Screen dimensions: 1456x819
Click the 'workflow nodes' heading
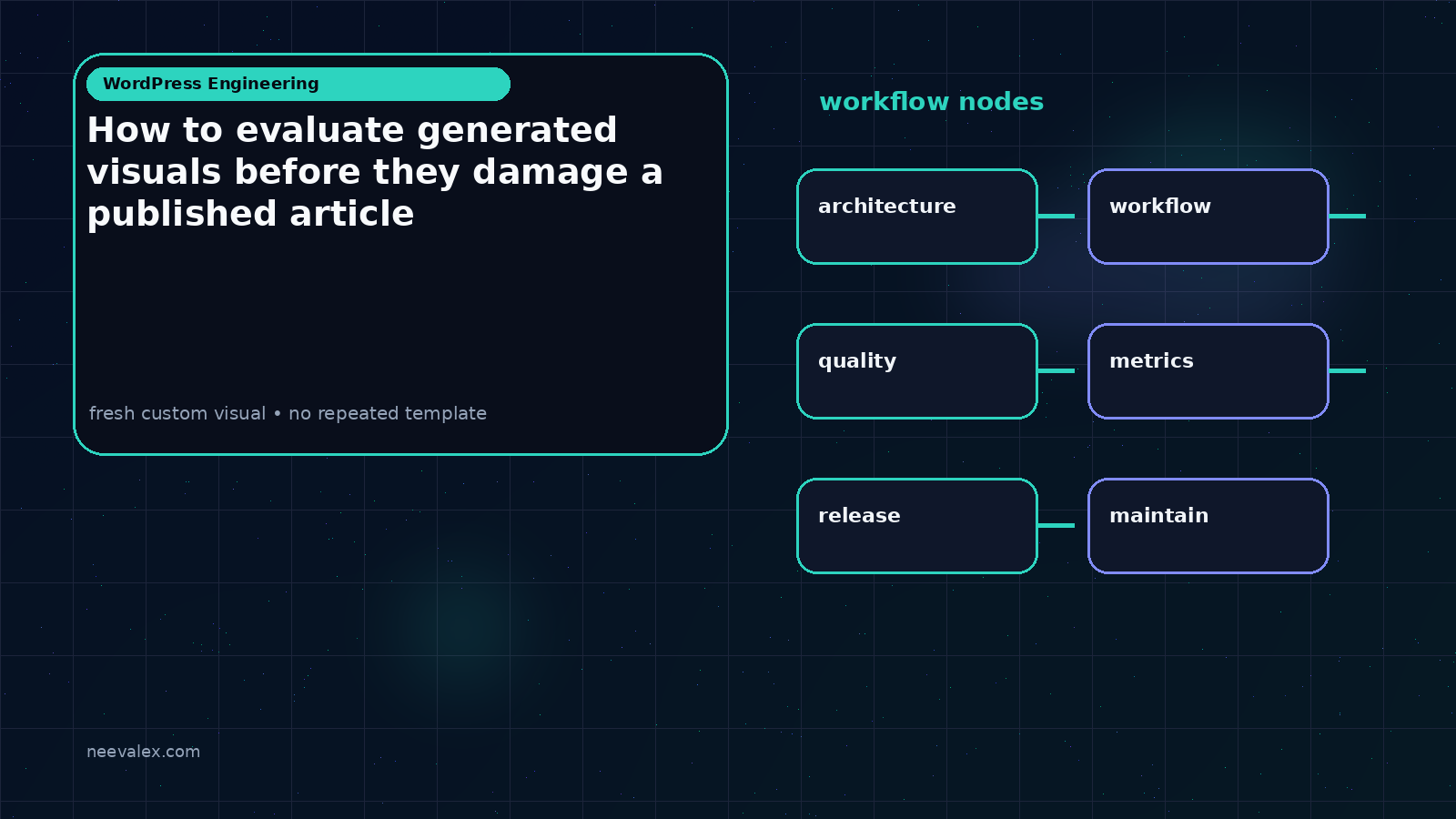931,101
